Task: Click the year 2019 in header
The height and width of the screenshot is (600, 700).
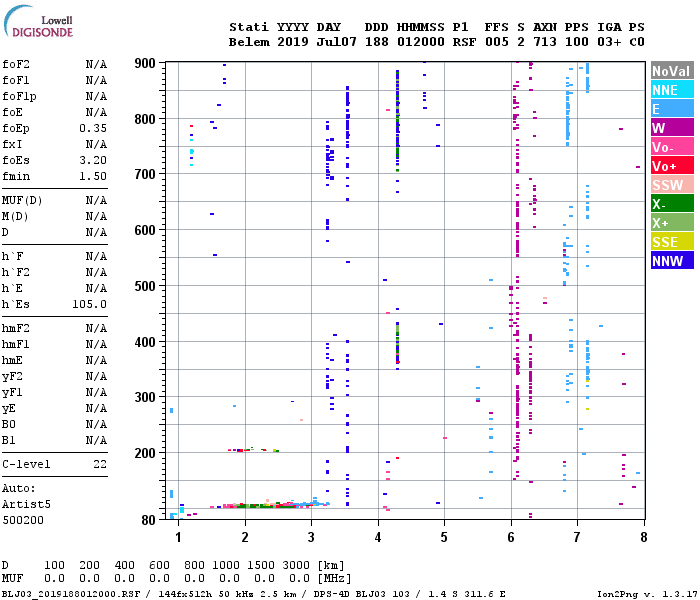Action: point(293,42)
